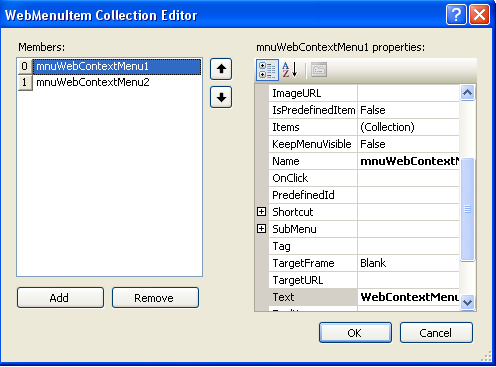Image resolution: width=496 pixels, height=367 pixels.
Task: Click the ImageURL empty value field
Action: [x=409, y=93]
